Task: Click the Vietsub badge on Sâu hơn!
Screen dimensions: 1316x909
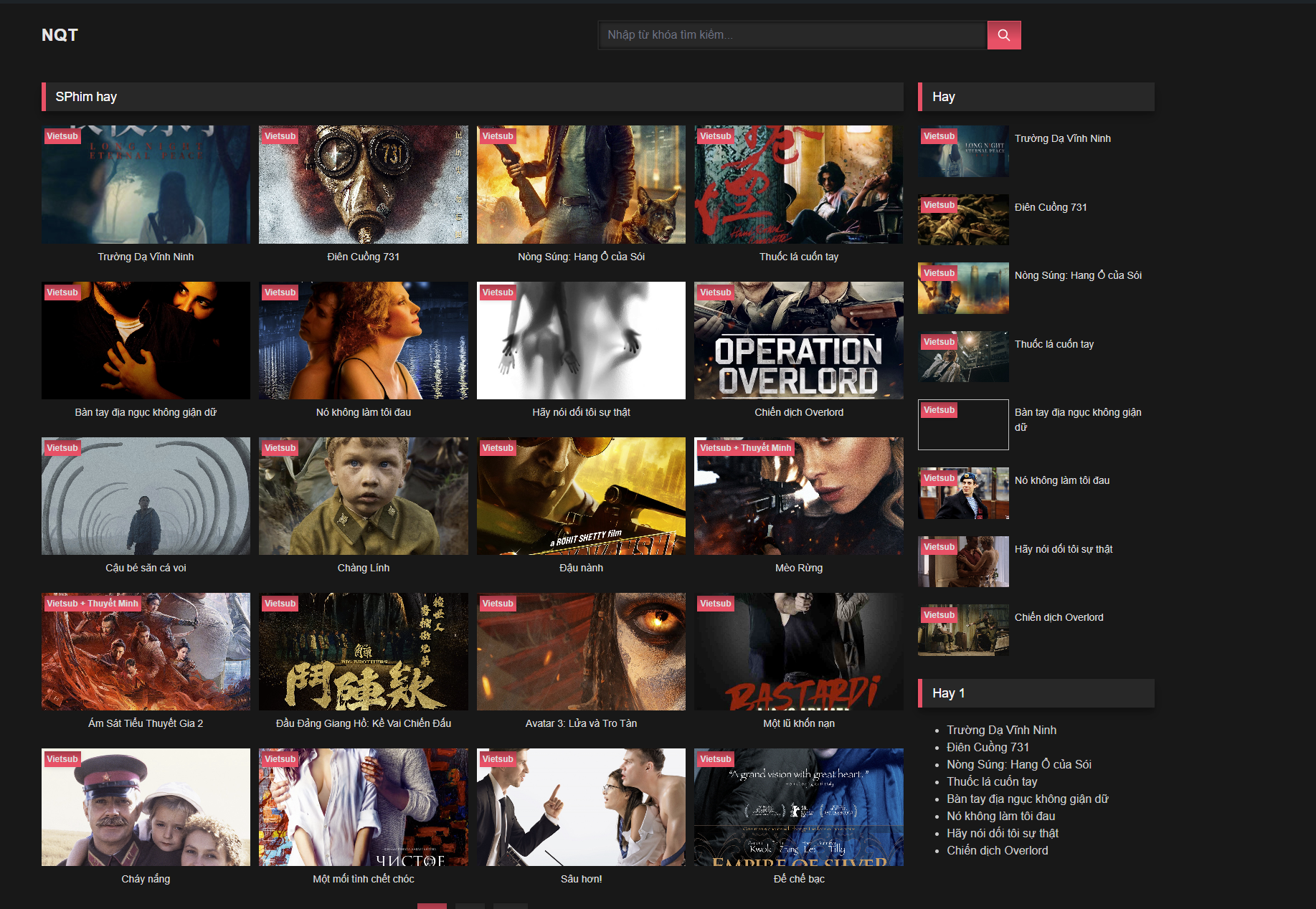Action: click(x=497, y=758)
